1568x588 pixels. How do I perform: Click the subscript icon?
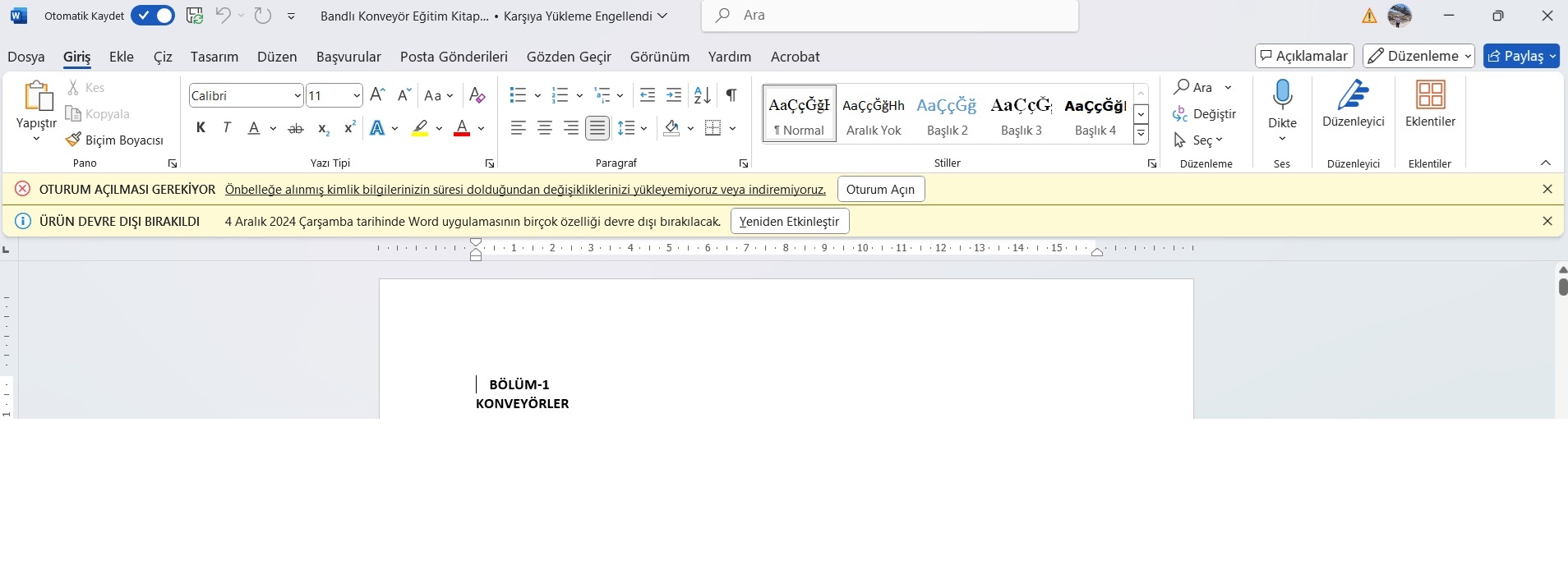pyautogui.click(x=324, y=128)
